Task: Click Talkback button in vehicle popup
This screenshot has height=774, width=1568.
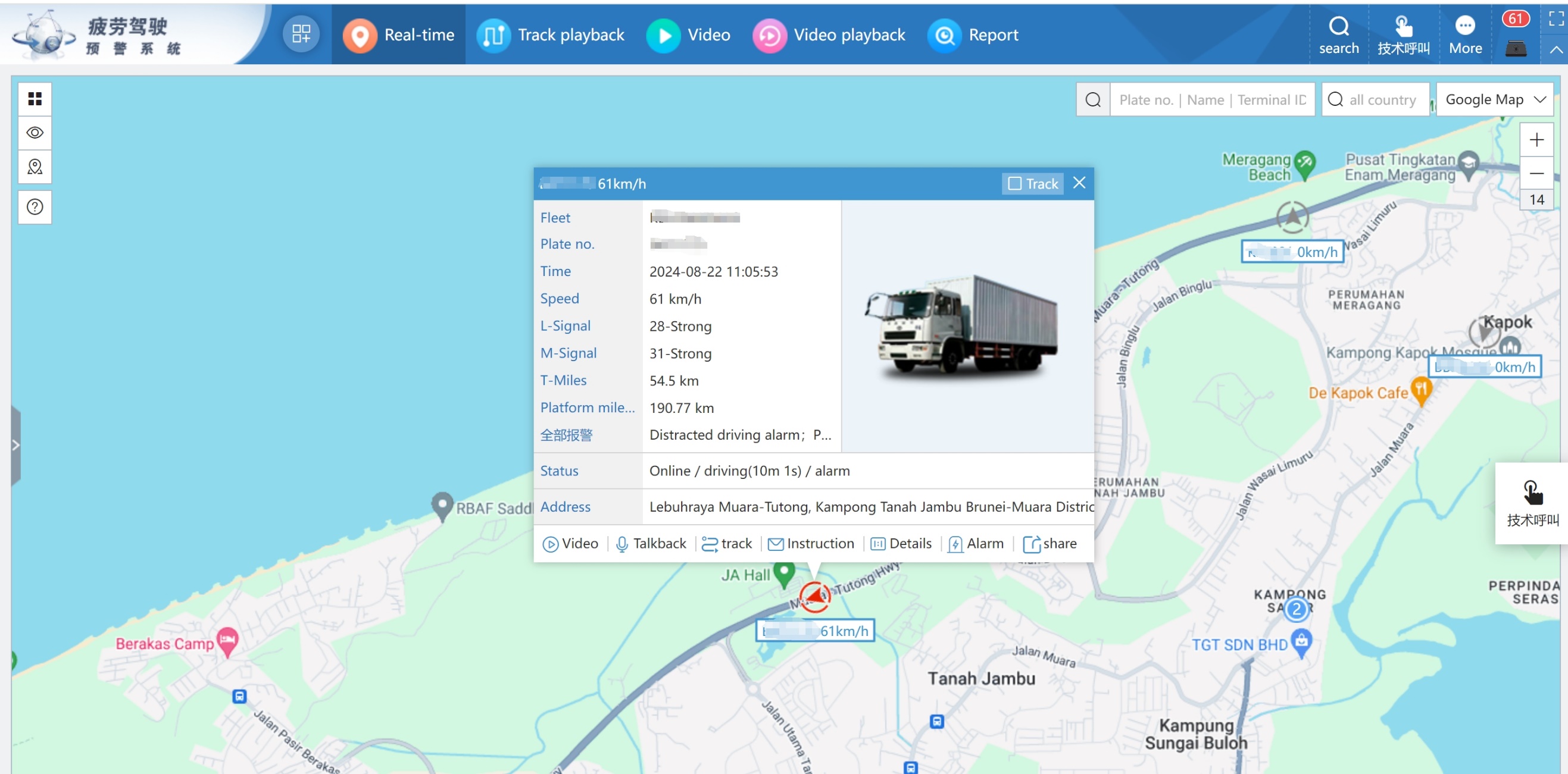Action: 651,543
